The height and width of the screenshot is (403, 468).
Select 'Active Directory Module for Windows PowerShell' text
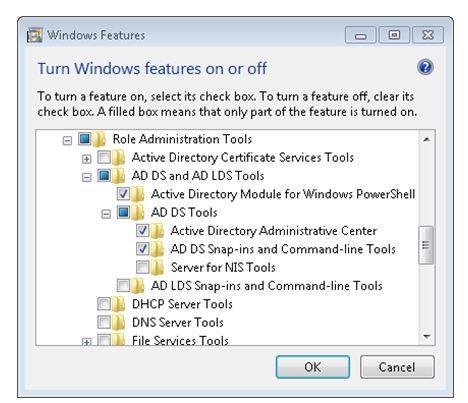(x=283, y=194)
